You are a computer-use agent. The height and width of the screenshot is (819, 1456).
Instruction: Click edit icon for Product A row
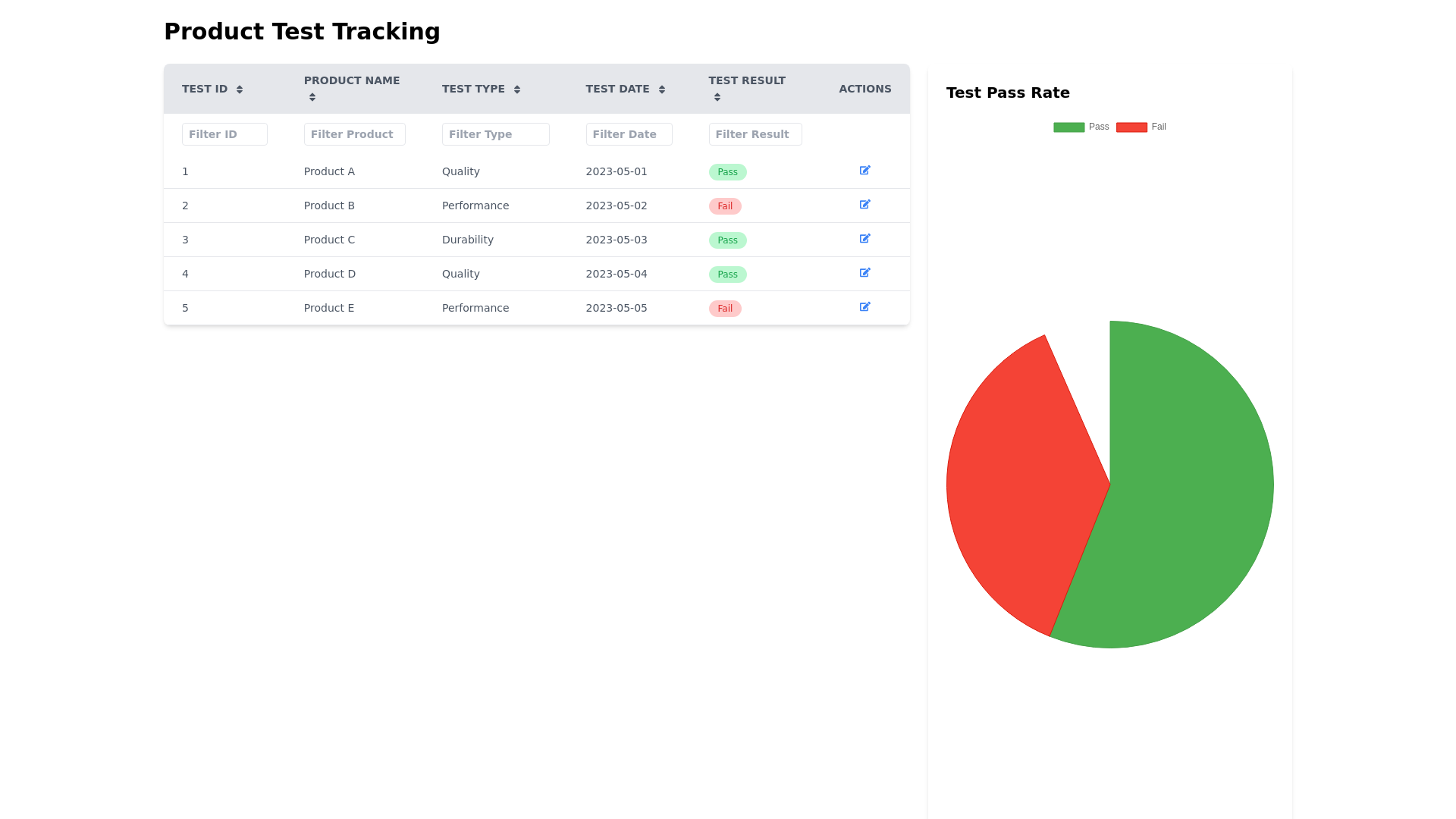864,171
